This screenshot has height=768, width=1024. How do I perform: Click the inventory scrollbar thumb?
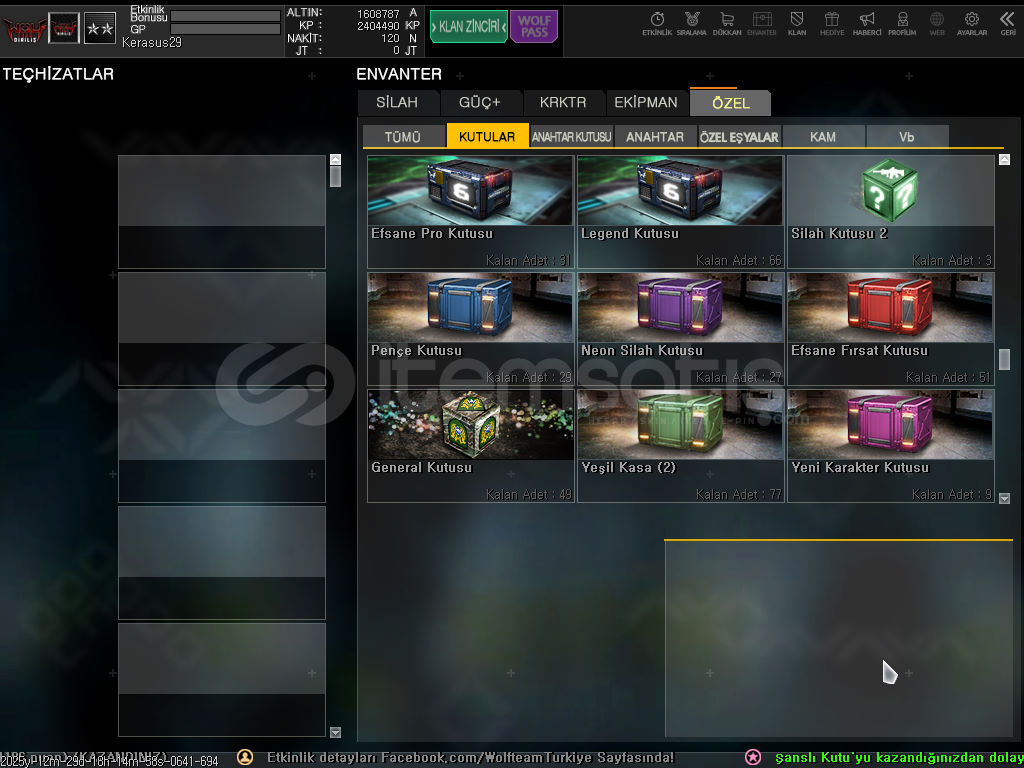(x=1004, y=359)
